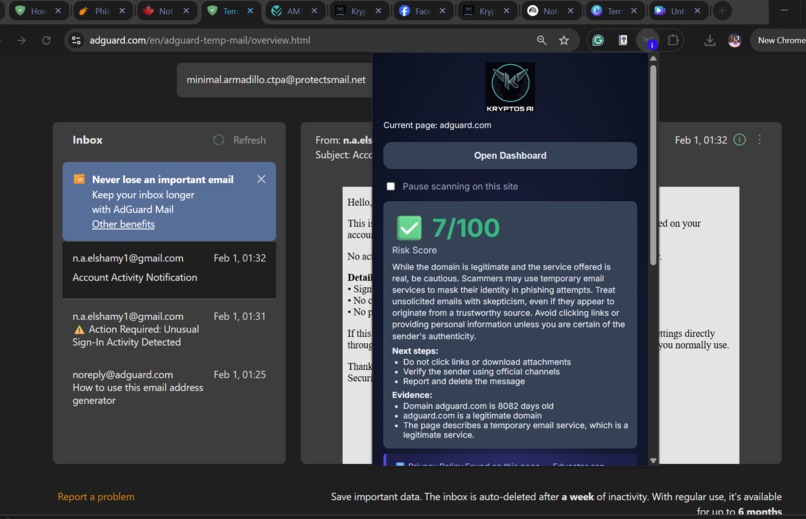Switch to the Unt tab

click(x=678, y=11)
